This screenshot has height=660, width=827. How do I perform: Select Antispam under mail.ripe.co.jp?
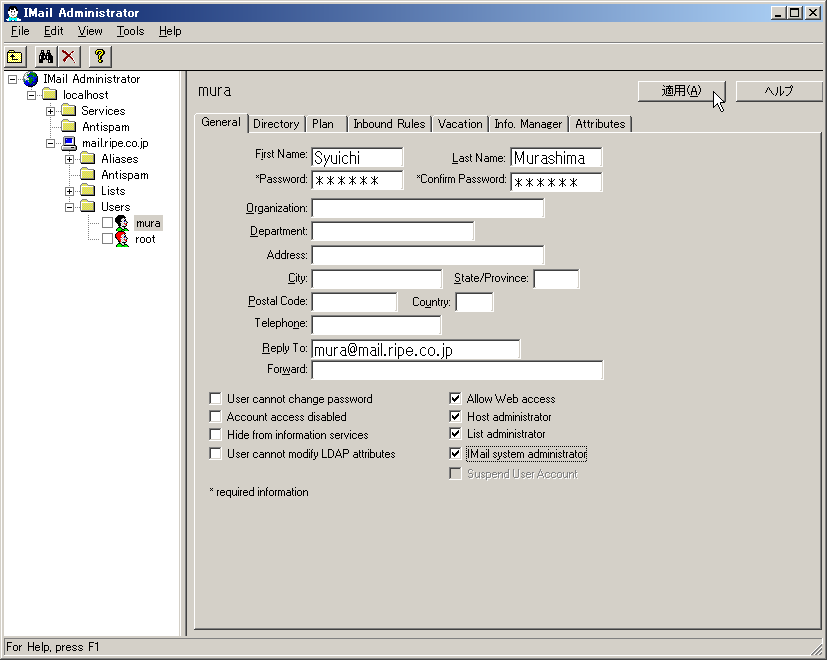pos(124,175)
